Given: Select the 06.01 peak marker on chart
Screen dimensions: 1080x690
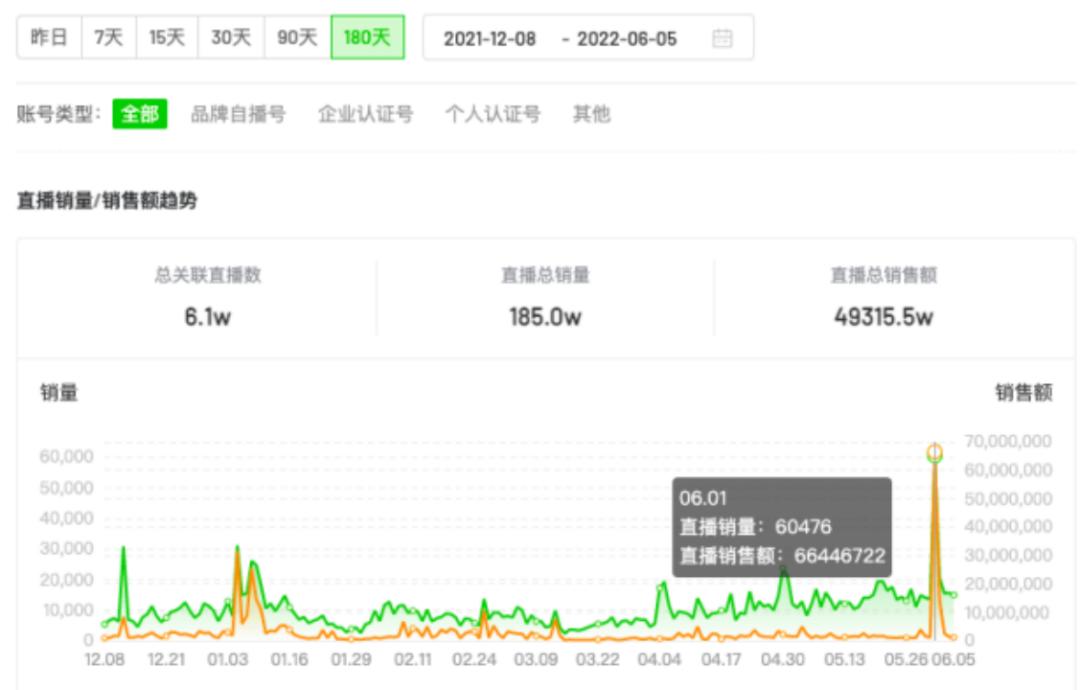Looking at the screenshot, I should coord(935,455).
